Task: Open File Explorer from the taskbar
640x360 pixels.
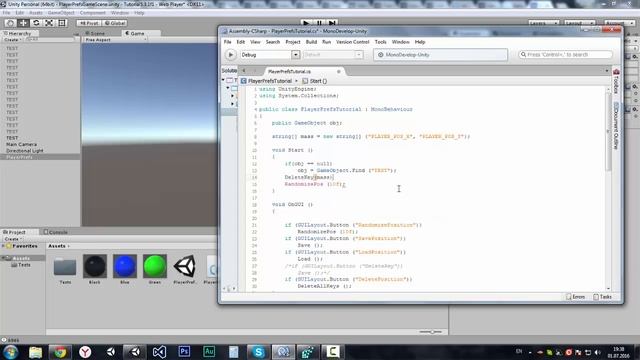Action: point(35,352)
